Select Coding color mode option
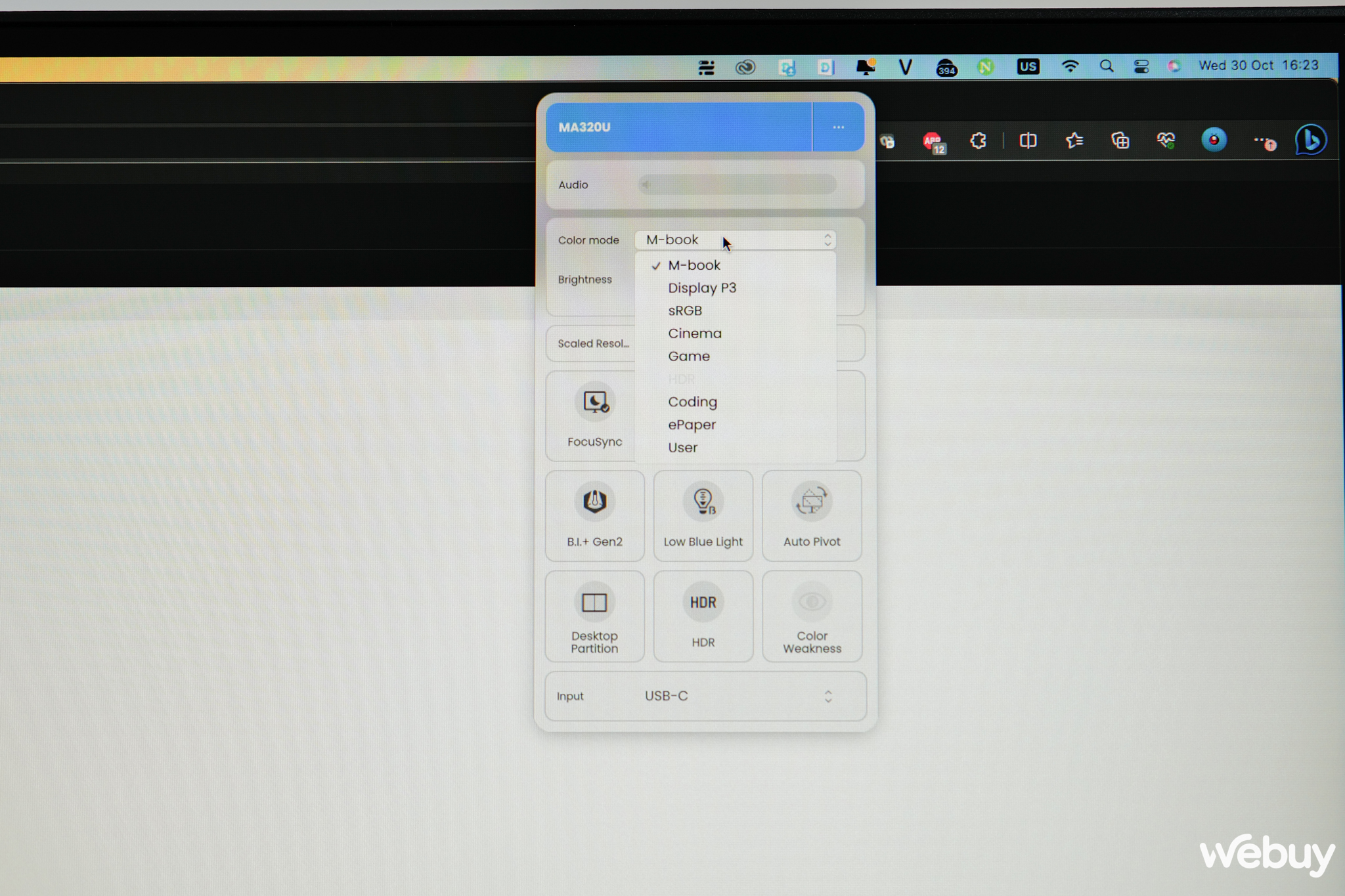 (693, 402)
